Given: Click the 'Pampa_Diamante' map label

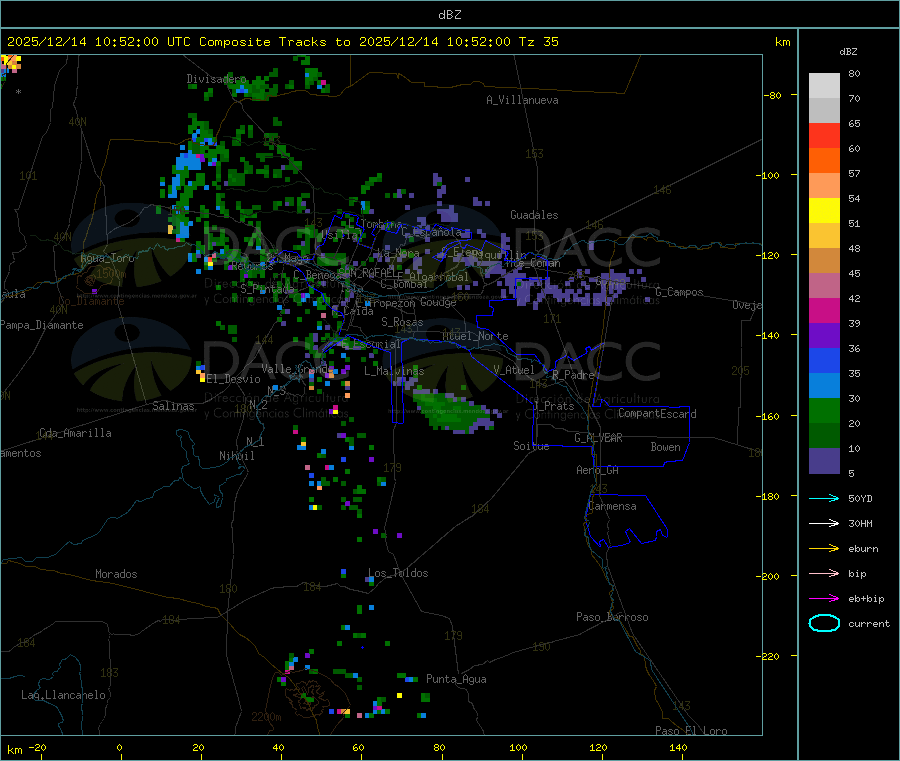Looking at the screenshot, I should pyautogui.click(x=42, y=325).
